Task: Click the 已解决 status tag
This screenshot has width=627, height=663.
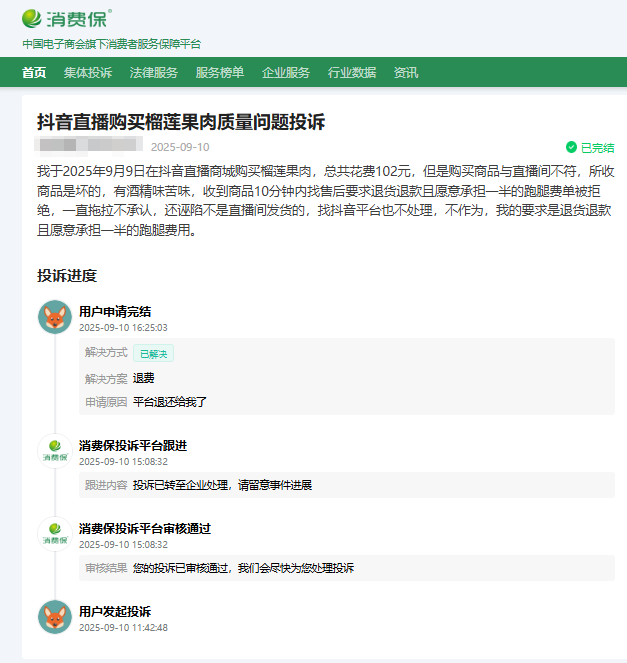Action: coord(153,353)
